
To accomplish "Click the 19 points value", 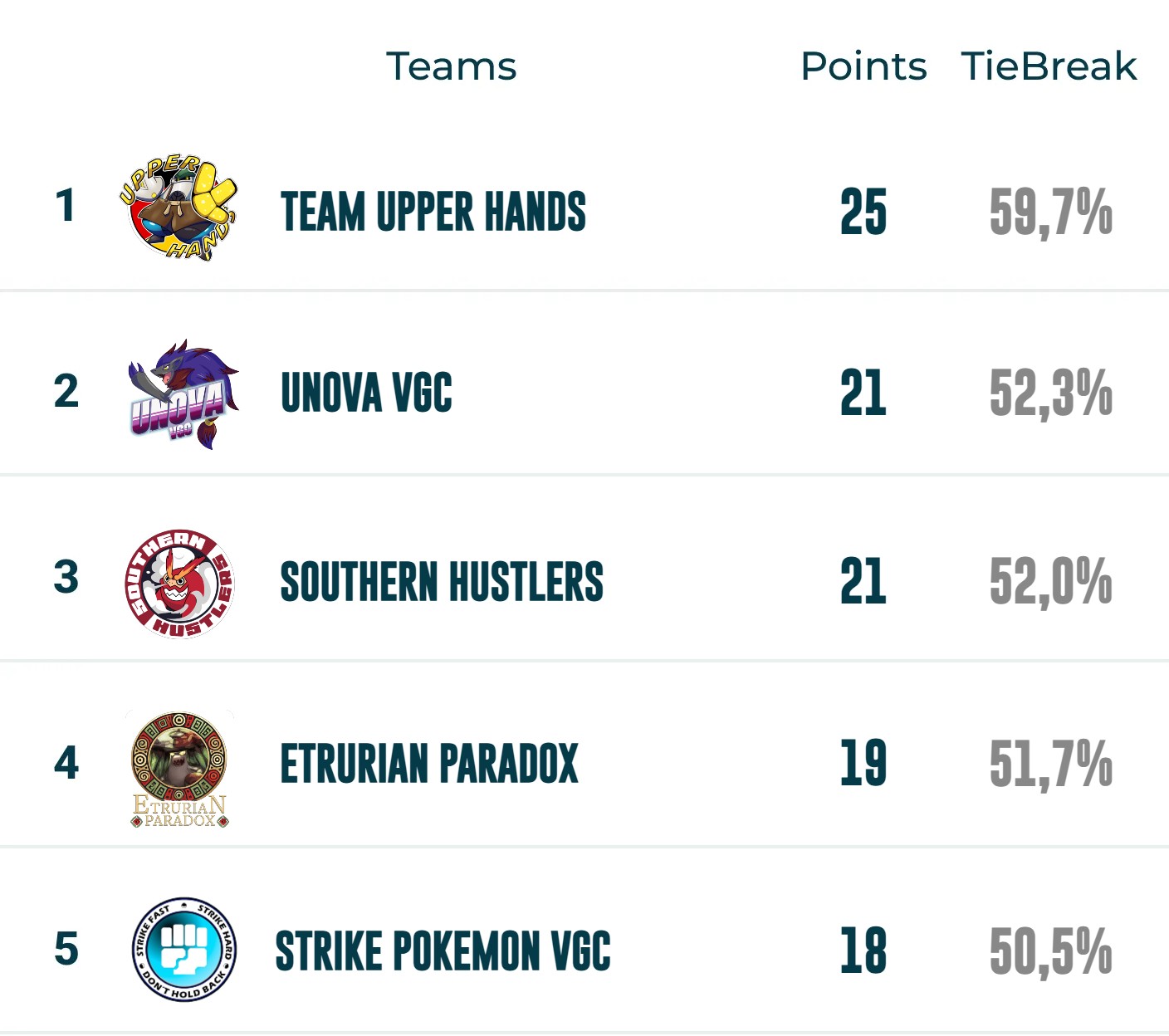I will 863,764.
